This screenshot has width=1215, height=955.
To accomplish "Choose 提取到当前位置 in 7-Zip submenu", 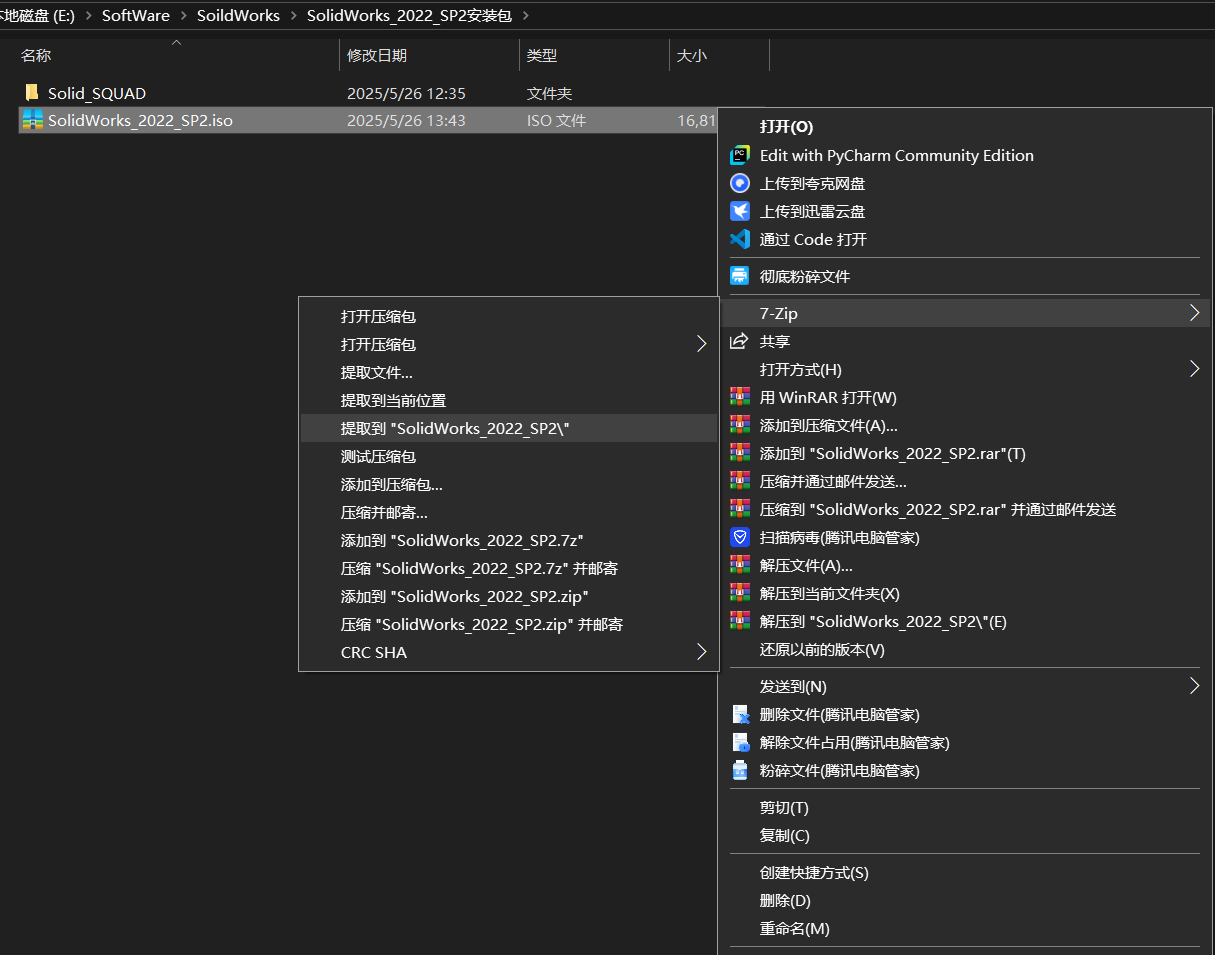I will [509, 400].
